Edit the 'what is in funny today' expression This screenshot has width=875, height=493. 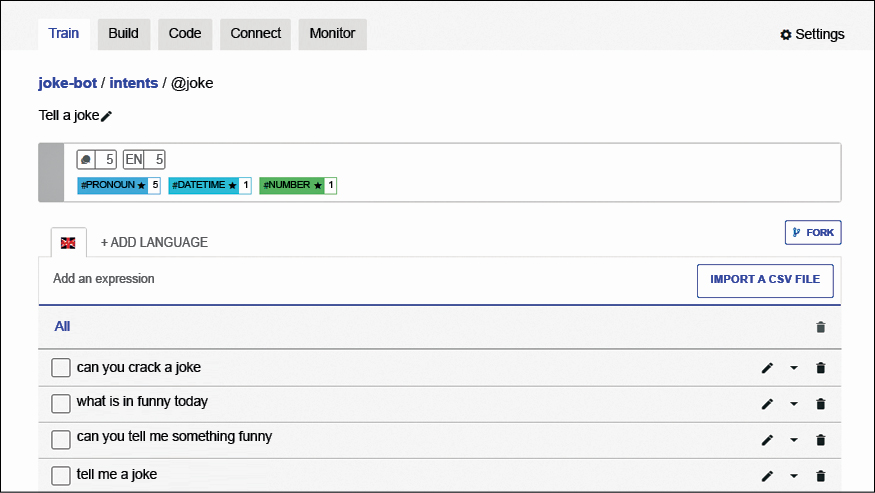pyautogui.click(x=767, y=404)
